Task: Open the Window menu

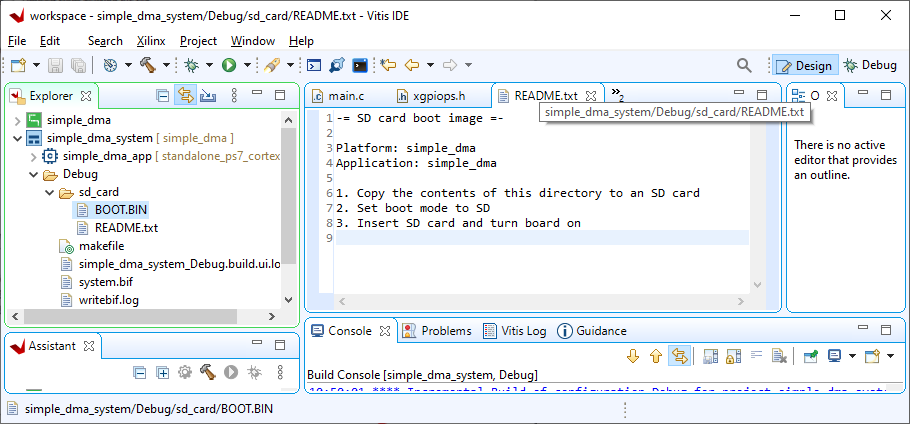Action: (252, 41)
